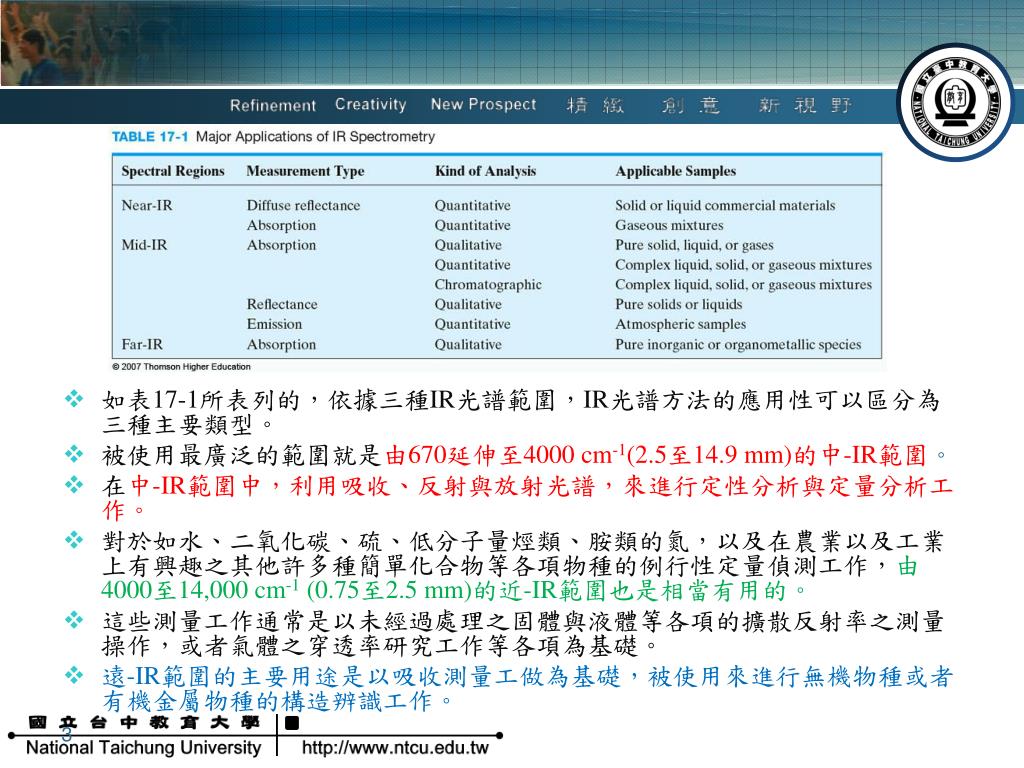Click the first bullet beginning '如表17-1所表列的'
This screenshot has height=768, width=1024.
pos(520,412)
